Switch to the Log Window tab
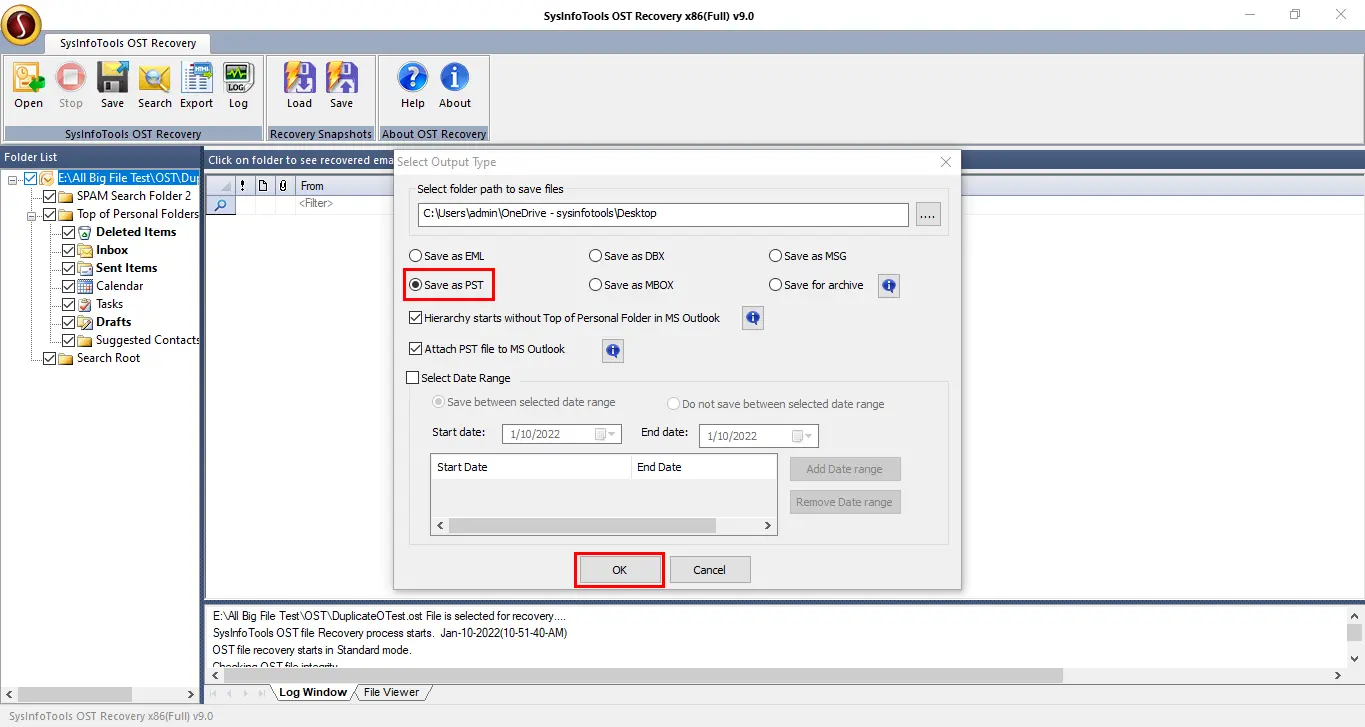 coord(312,692)
